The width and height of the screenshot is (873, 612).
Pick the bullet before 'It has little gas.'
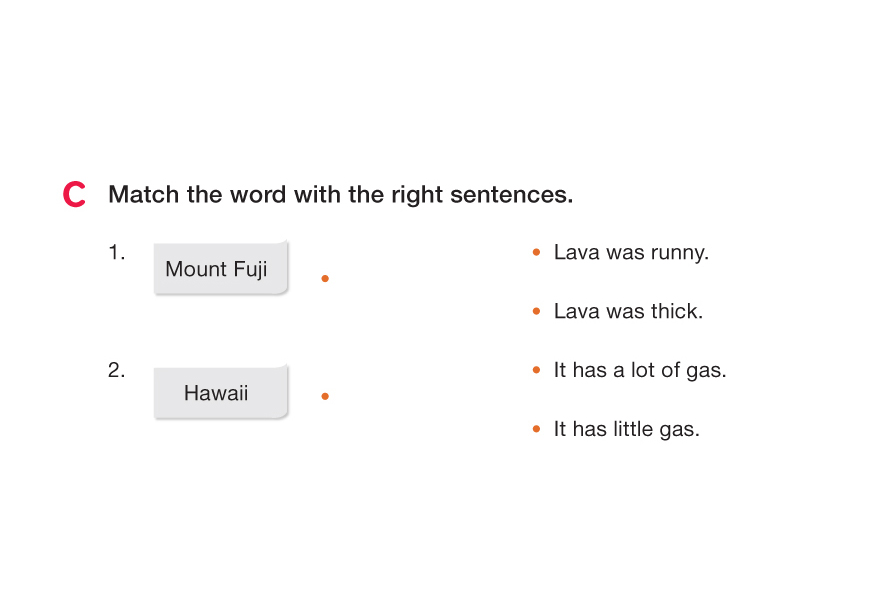click(x=537, y=430)
